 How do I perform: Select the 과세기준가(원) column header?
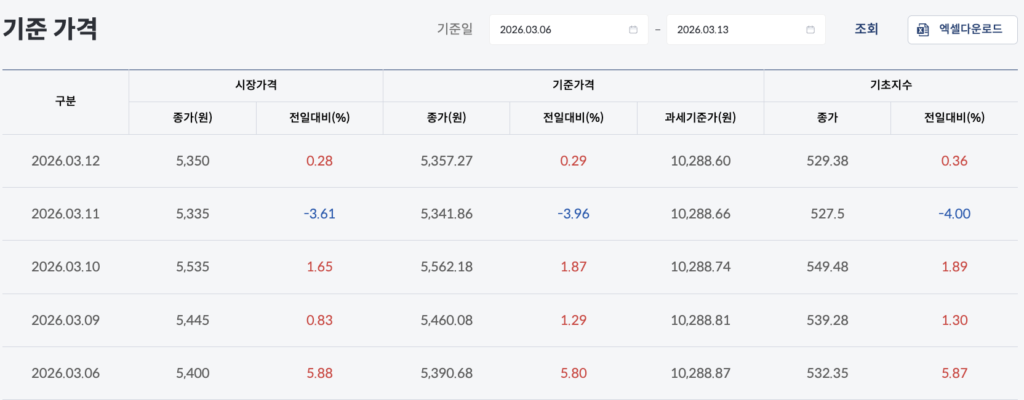[700, 117]
